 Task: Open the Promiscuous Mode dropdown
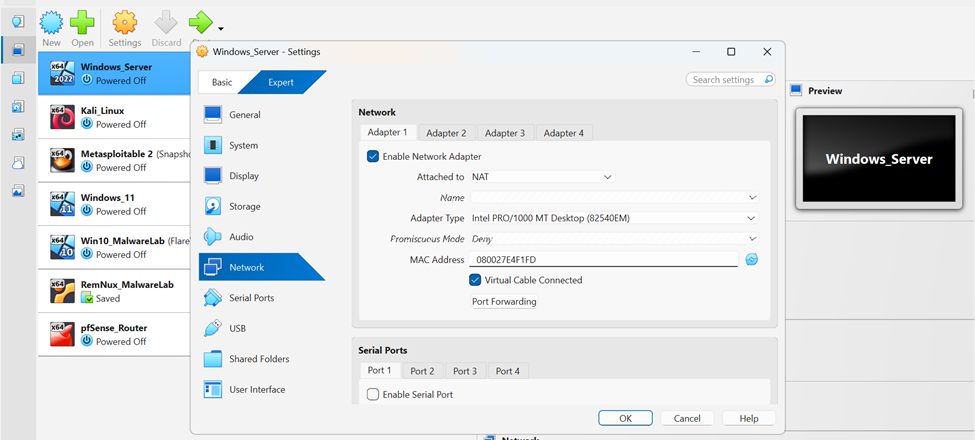[614, 239]
